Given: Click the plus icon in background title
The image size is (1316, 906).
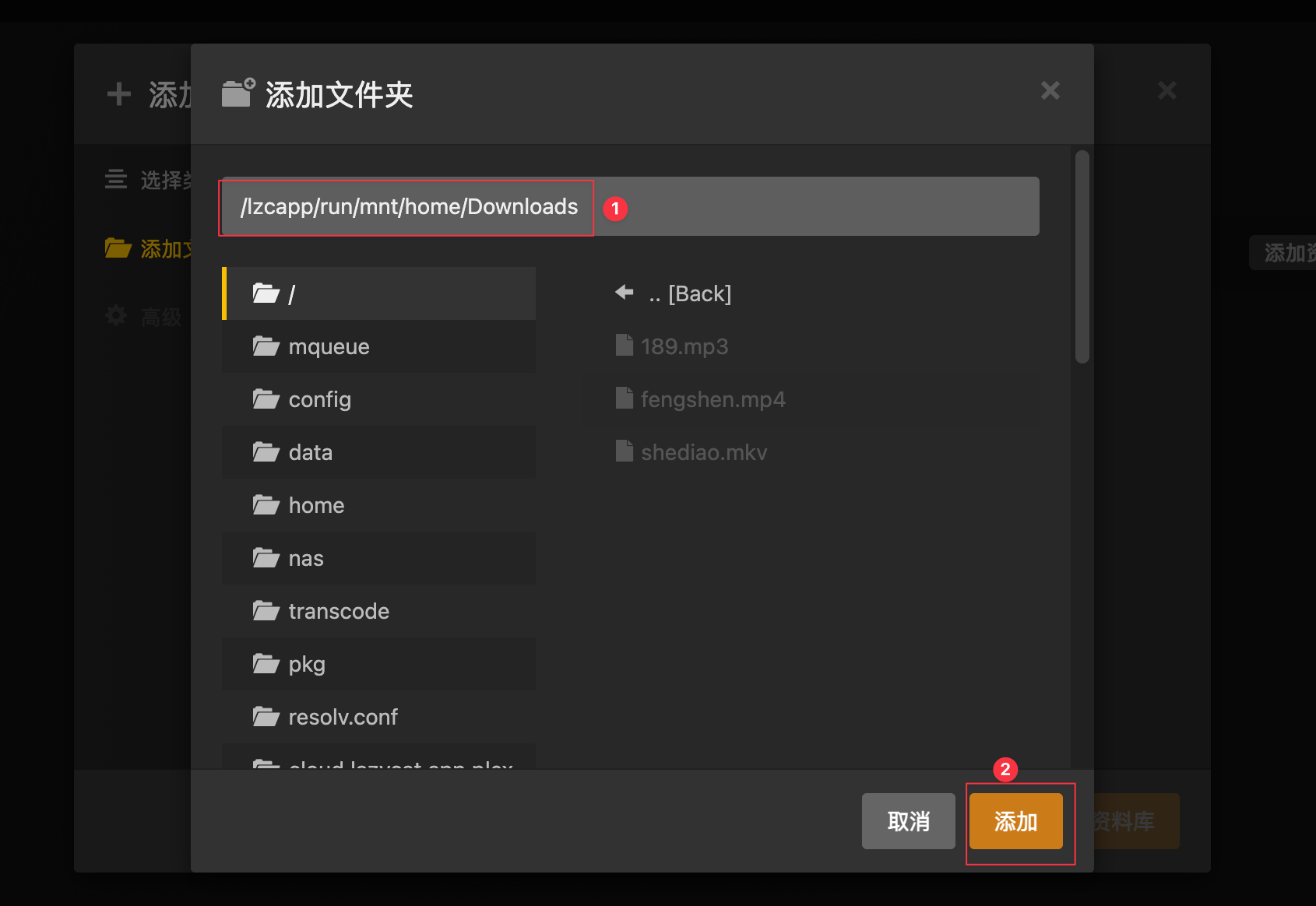Looking at the screenshot, I should coord(119,94).
